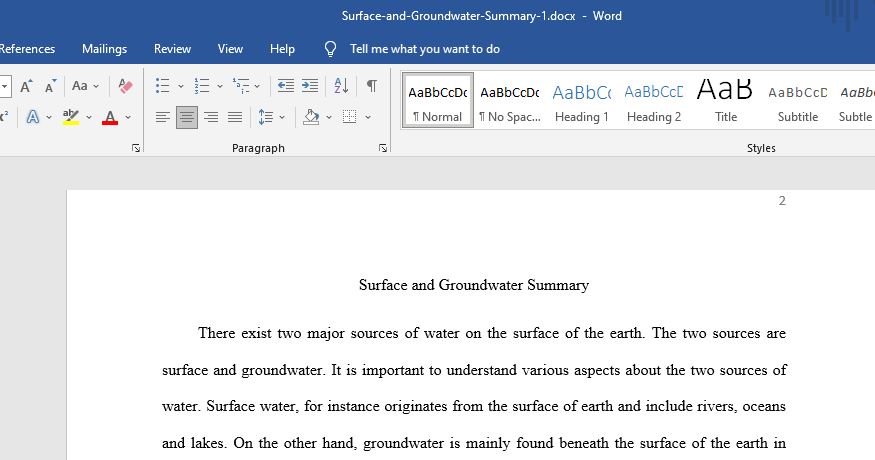
Task: Switch to the View tab
Action: (230, 49)
